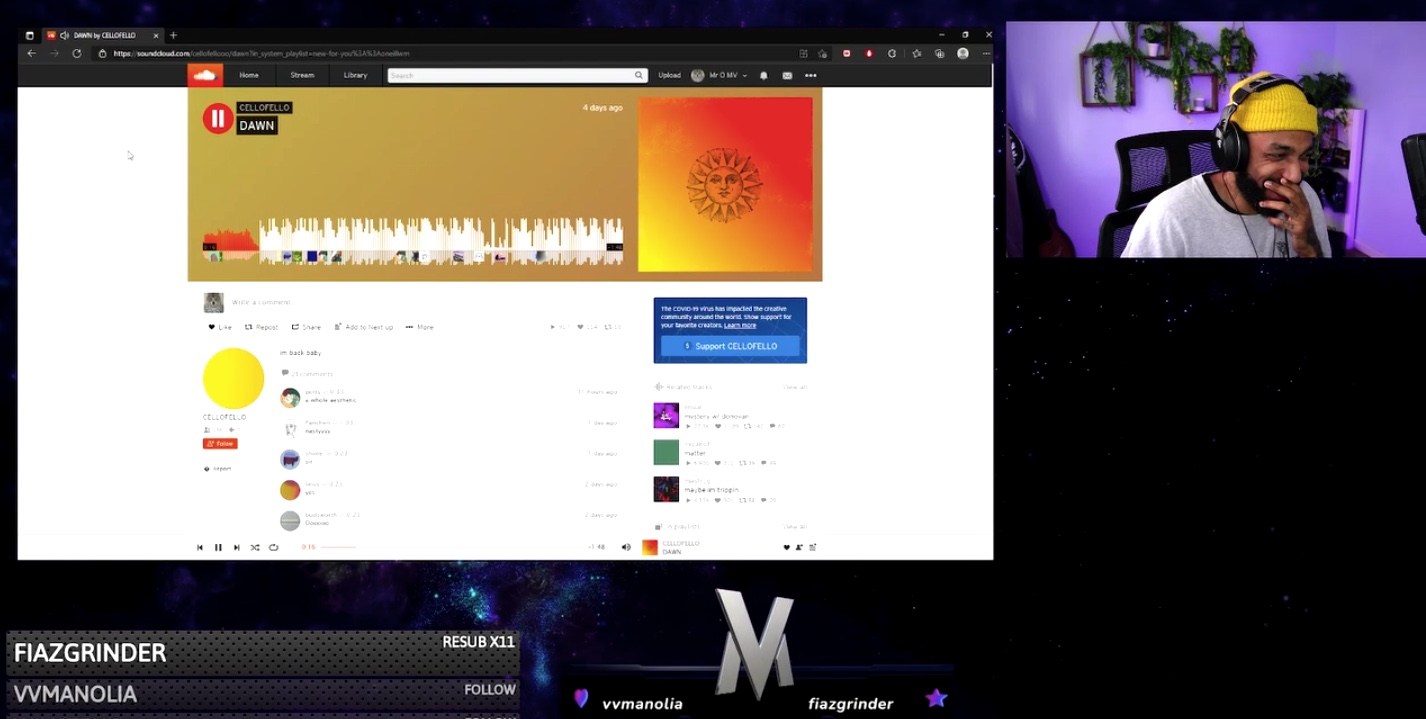Expand the More options under the track
1426x719 pixels.
(x=419, y=327)
